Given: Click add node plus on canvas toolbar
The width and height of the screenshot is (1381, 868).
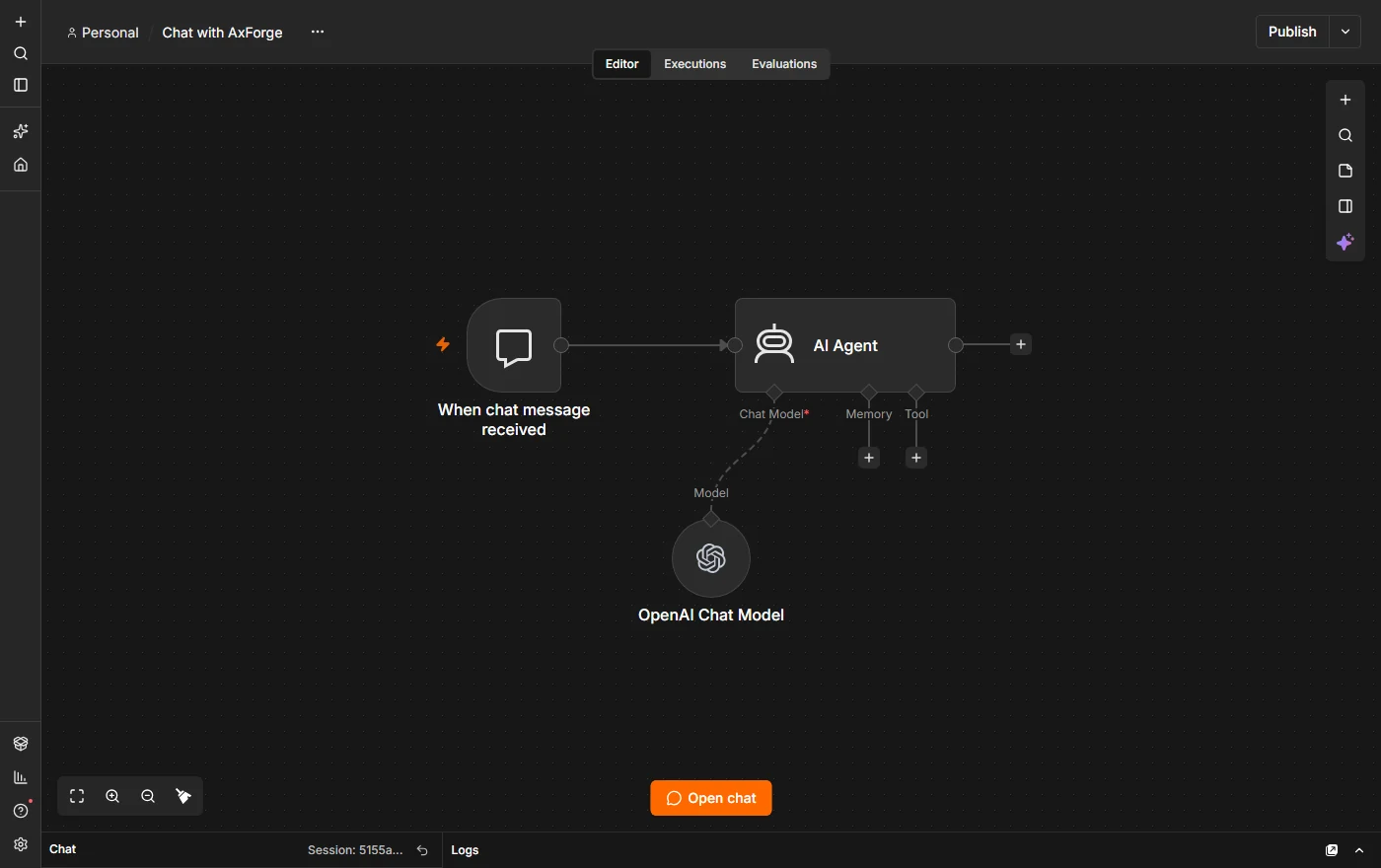Looking at the screenshot, I should (1345, 100).
